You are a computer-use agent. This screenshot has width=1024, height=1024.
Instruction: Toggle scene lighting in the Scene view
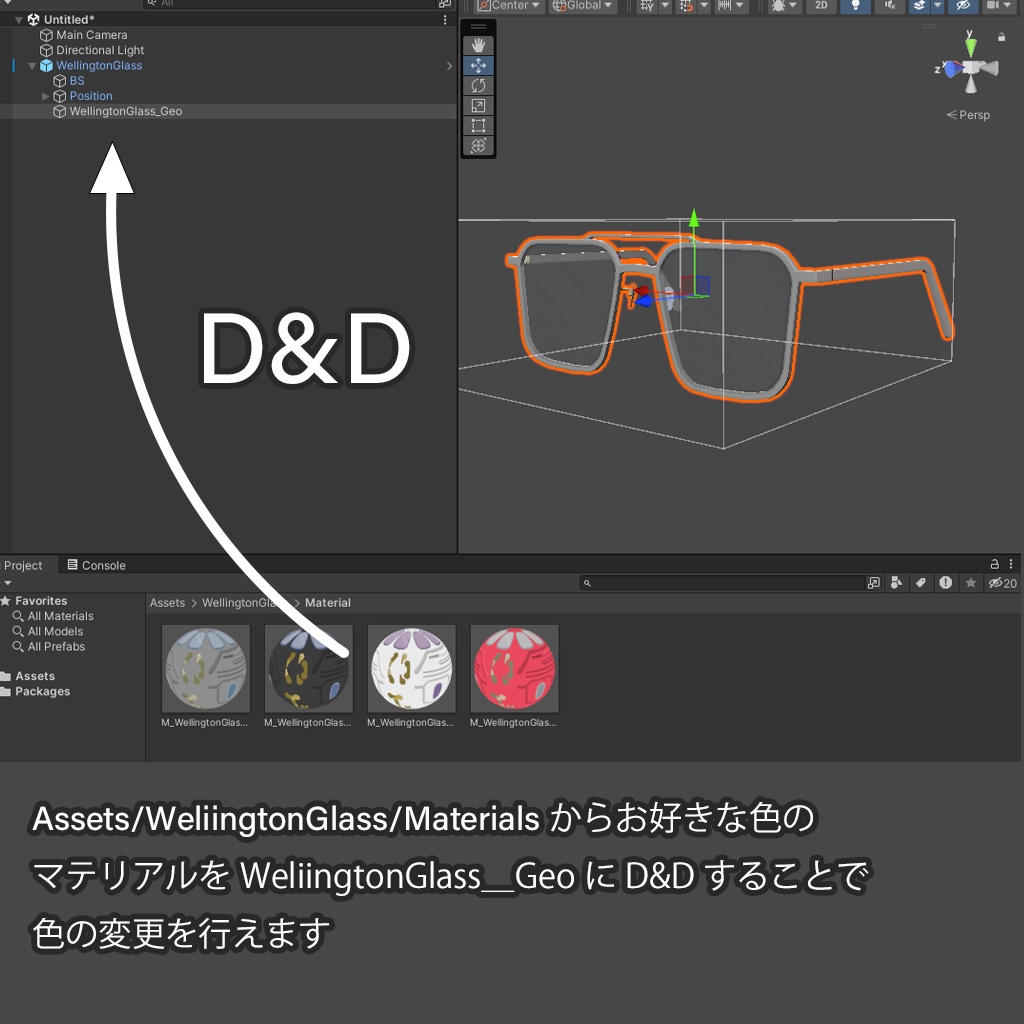coord(855,7)
